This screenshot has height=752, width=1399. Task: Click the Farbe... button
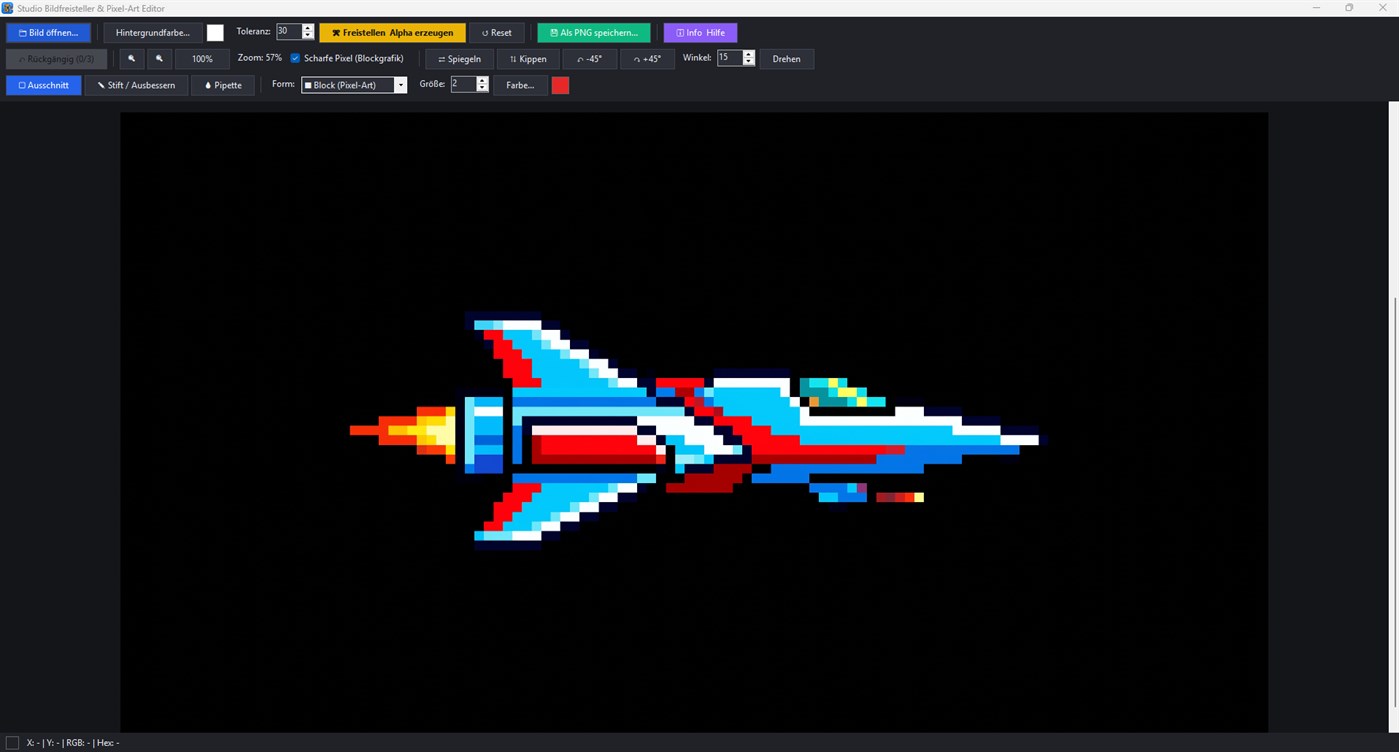tap(520, 85)
